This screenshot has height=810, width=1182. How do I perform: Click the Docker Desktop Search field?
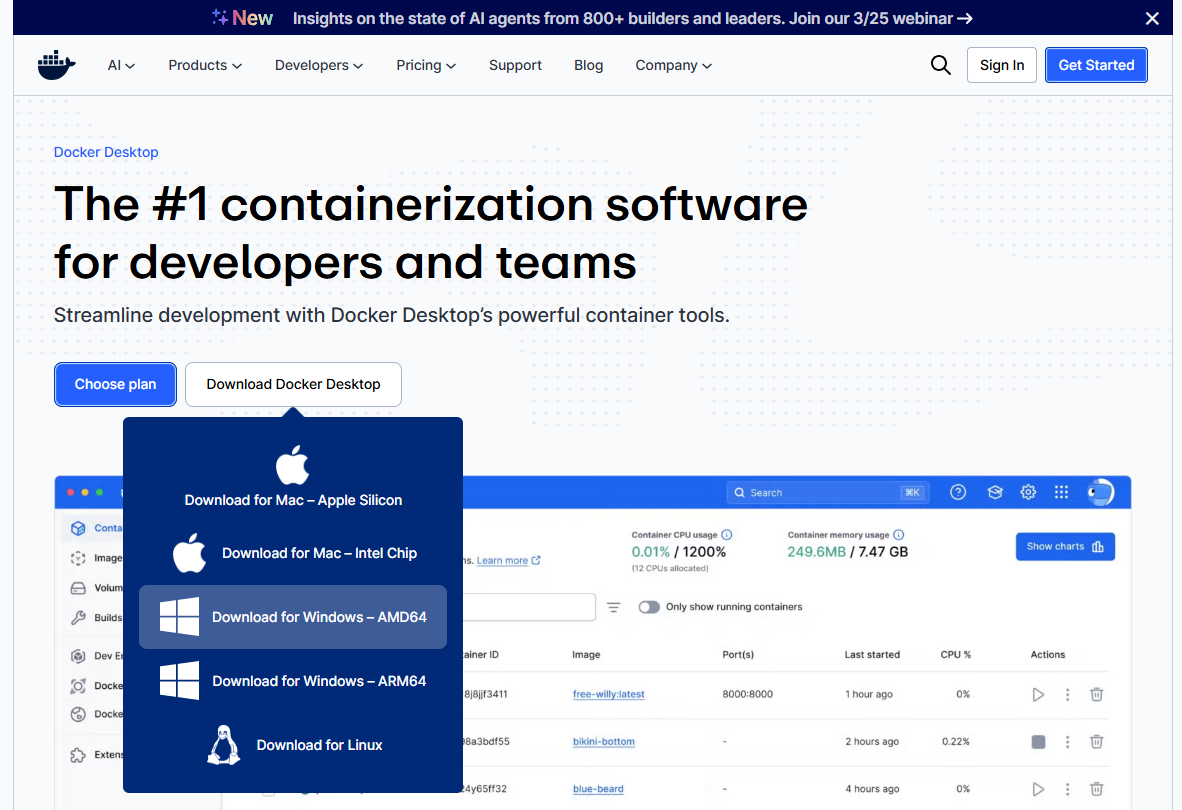[828, 492]
